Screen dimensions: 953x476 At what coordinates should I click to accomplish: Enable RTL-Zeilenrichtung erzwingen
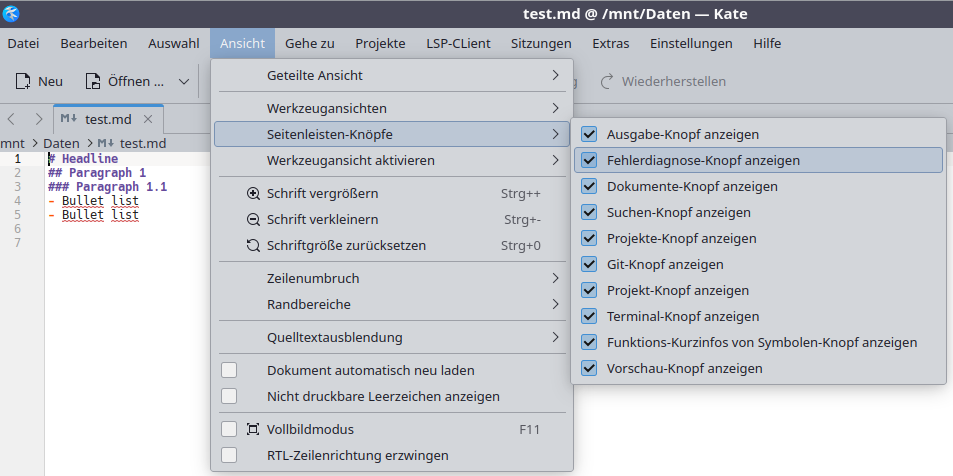tap(229, 455)
